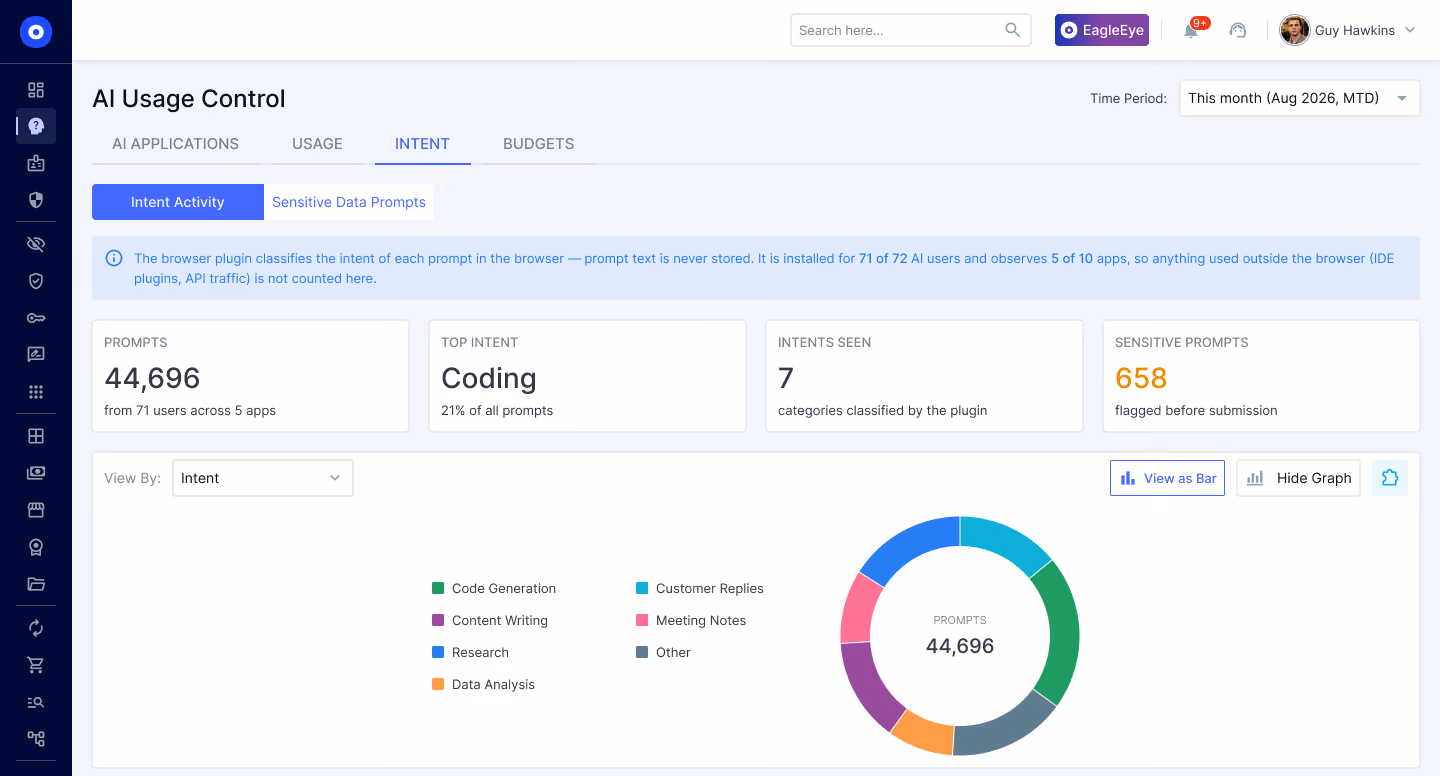Click the pink Meeting Notes donut segment
Image resolution: width=1440 pixels, height=776 pixels.
860,609
